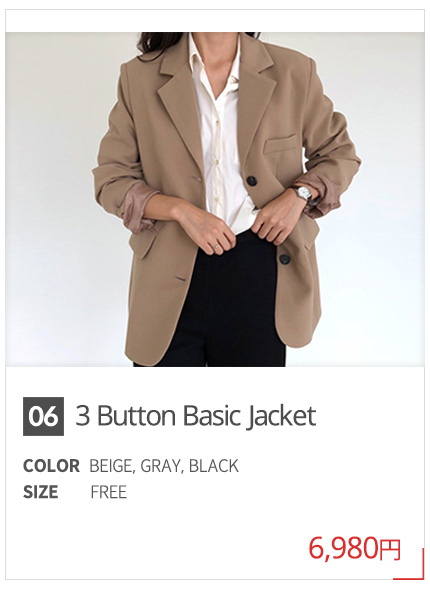The width and height of the screenshot is (430, 600).
Task: Open the beige jacket product photo
Action: point(215,199)
